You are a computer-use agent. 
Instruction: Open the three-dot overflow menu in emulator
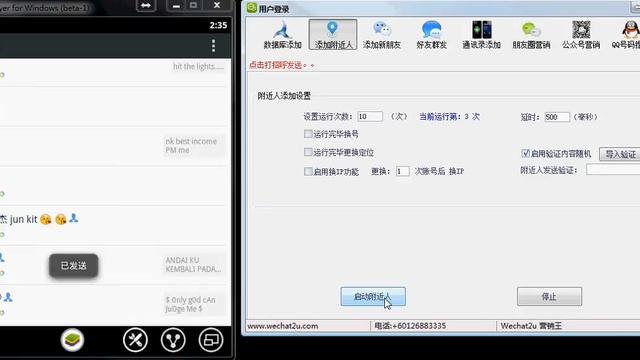pyautogui.click(x=213, y=46)
